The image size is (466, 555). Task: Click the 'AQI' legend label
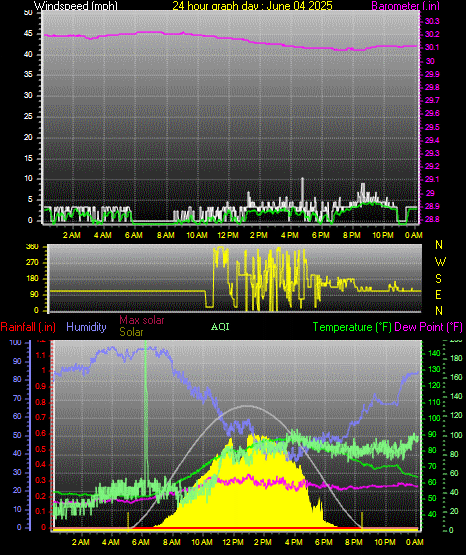pos(220,327)
